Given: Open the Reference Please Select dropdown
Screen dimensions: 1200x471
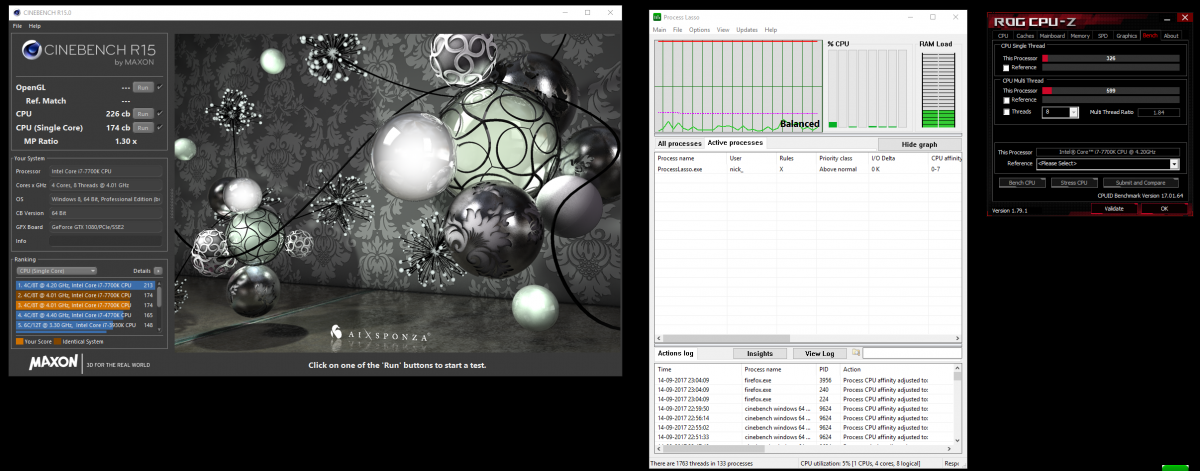Looking at the screenshot, I should [x=1107, y=163].
